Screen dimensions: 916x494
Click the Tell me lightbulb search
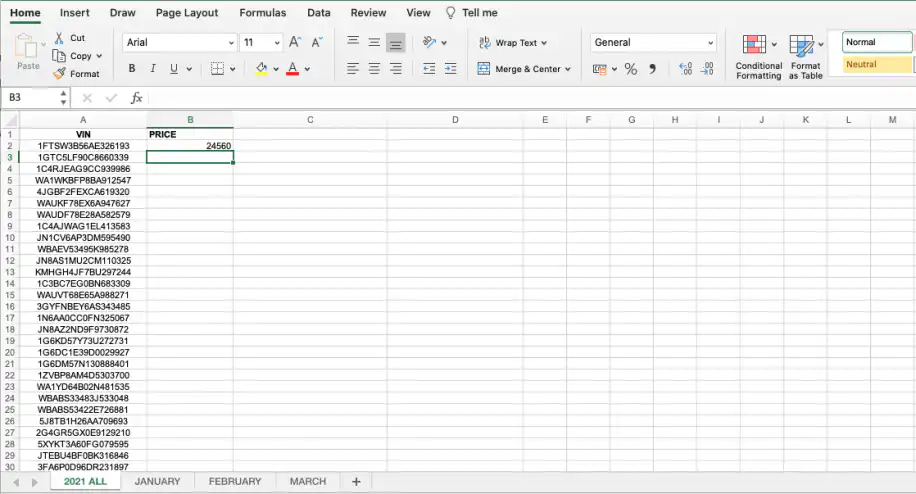click(472, 12)
